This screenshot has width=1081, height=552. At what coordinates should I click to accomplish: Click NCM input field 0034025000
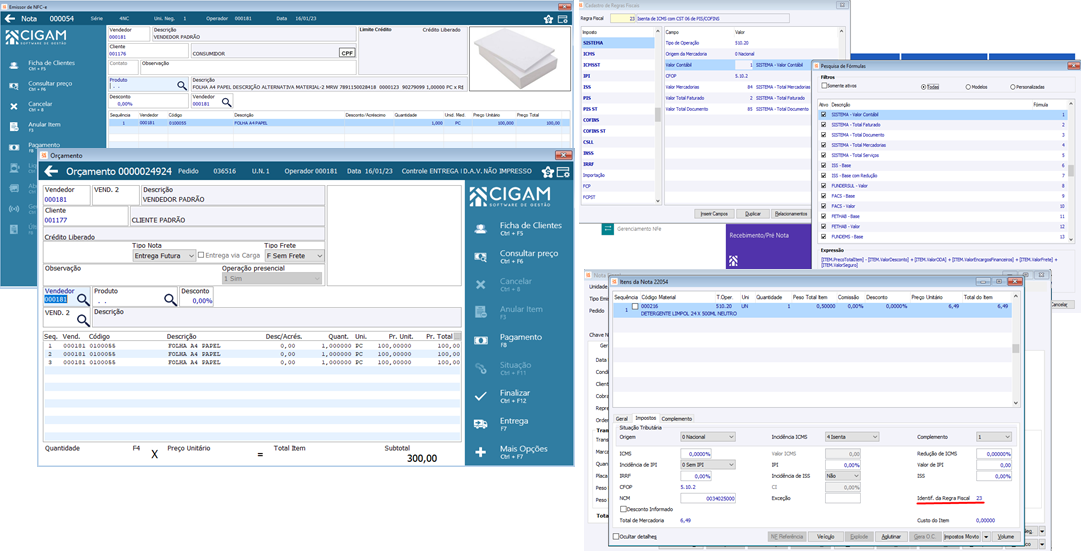pyautogui.click(x=708, y=498)
